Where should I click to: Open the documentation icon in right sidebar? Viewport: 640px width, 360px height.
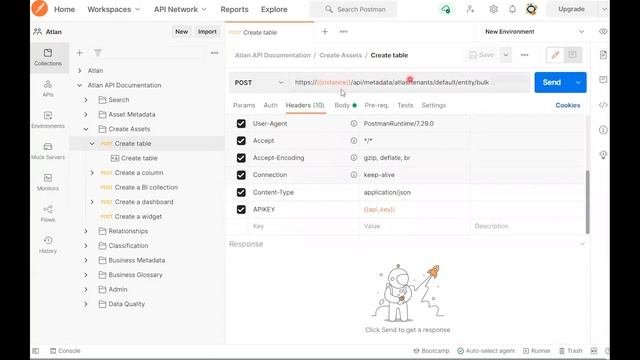tap(603, 55)
